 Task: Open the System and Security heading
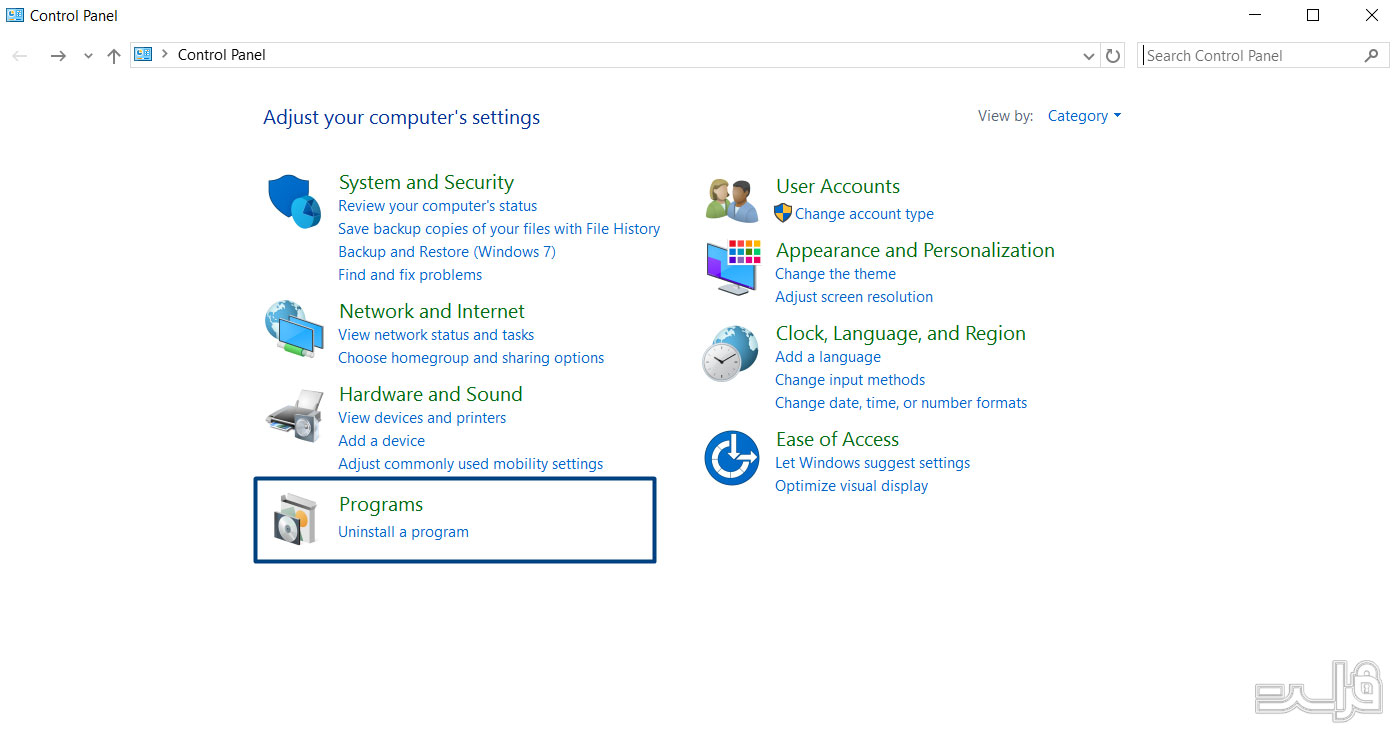[426, 182]
